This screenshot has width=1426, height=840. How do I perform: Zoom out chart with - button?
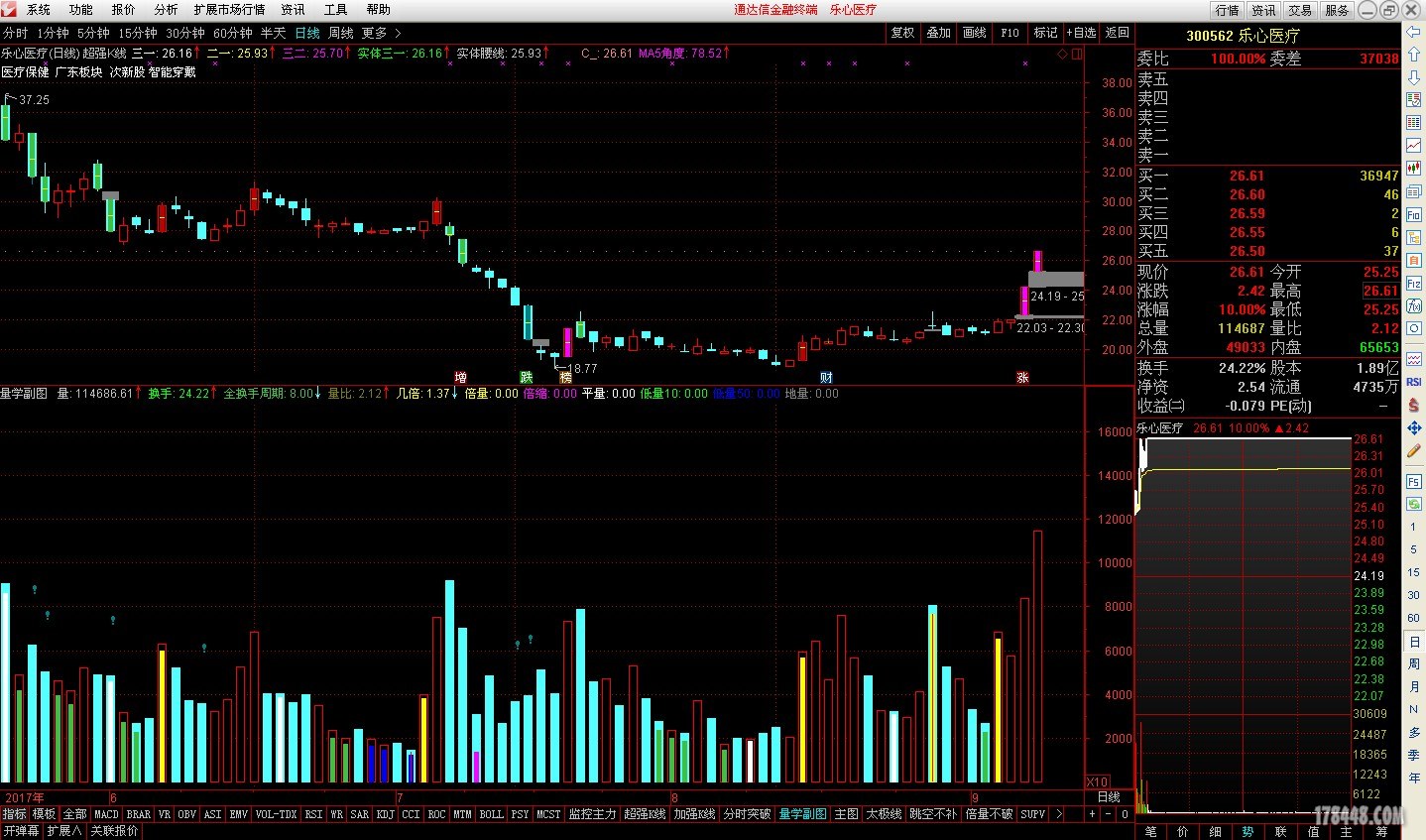[x=1109, y=813]
